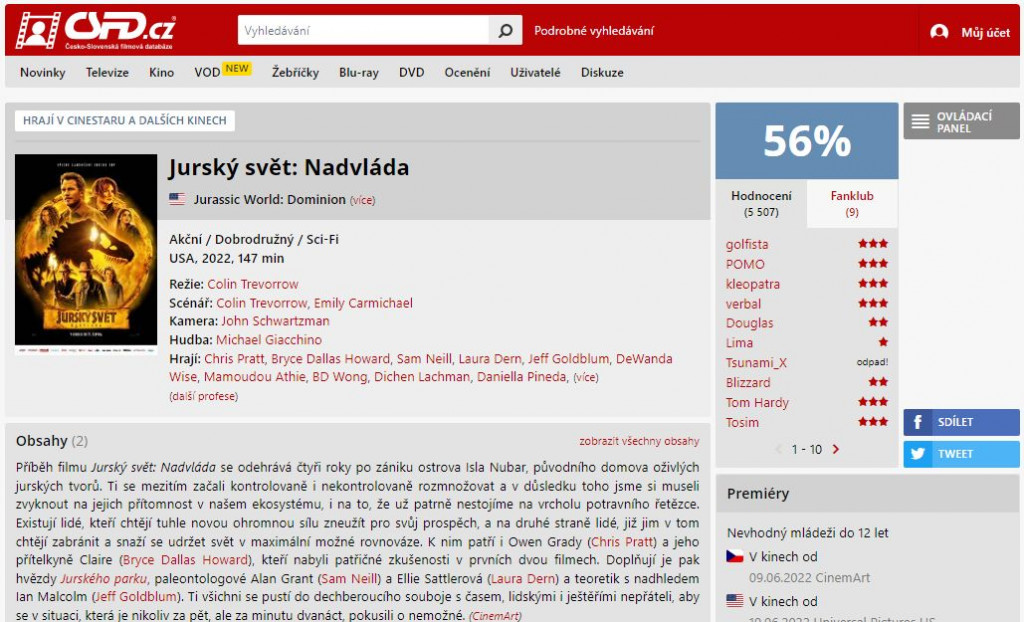
Task: Open John Schwartzman cinematographer link
Action: tap(275, 321)
